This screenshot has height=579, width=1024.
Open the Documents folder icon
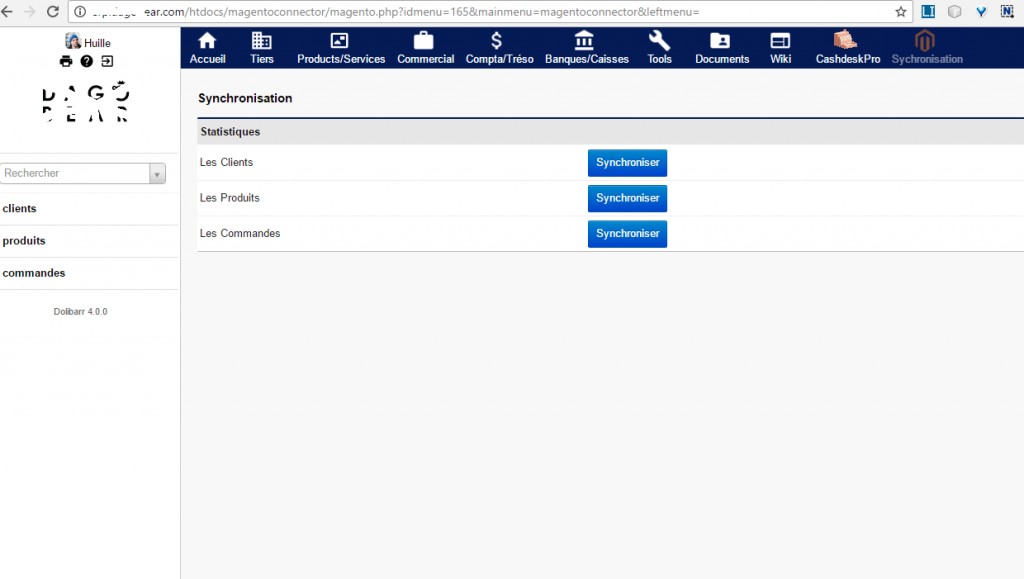click(720, 41)
